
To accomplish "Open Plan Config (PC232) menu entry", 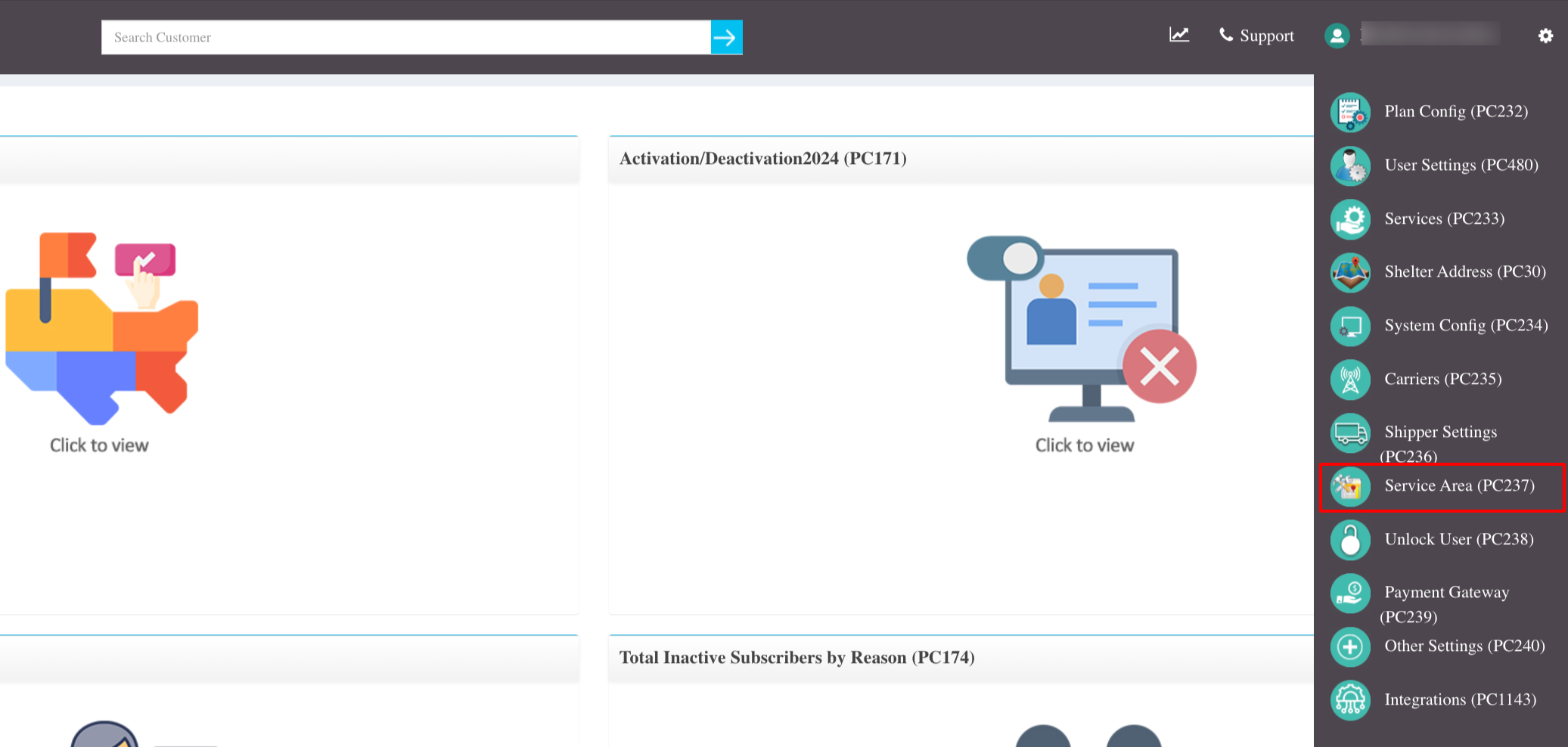I will click(x=1456, y=111).
